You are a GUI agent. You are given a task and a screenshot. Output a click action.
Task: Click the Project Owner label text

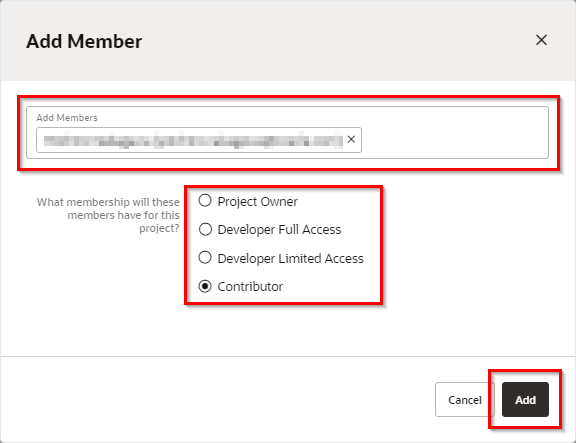point(258,202)
